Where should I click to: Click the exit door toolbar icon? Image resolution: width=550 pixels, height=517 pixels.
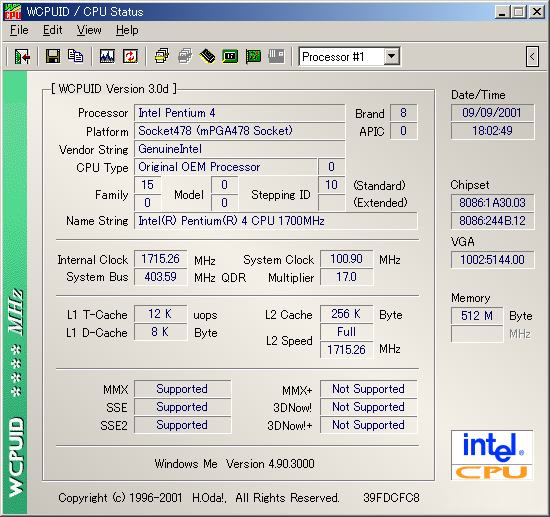[x=22, y=56]
